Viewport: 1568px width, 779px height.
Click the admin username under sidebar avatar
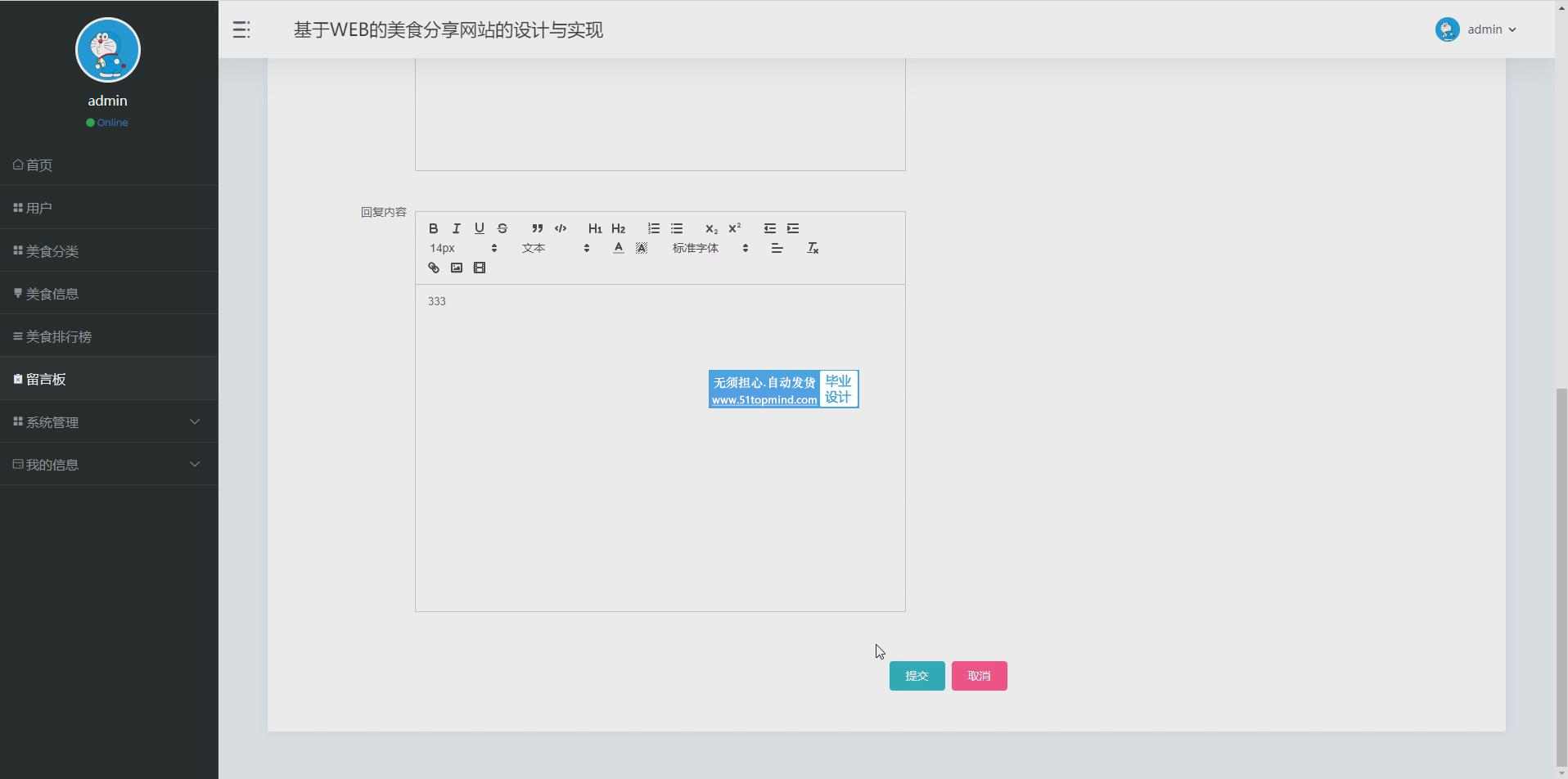point(108,101)
